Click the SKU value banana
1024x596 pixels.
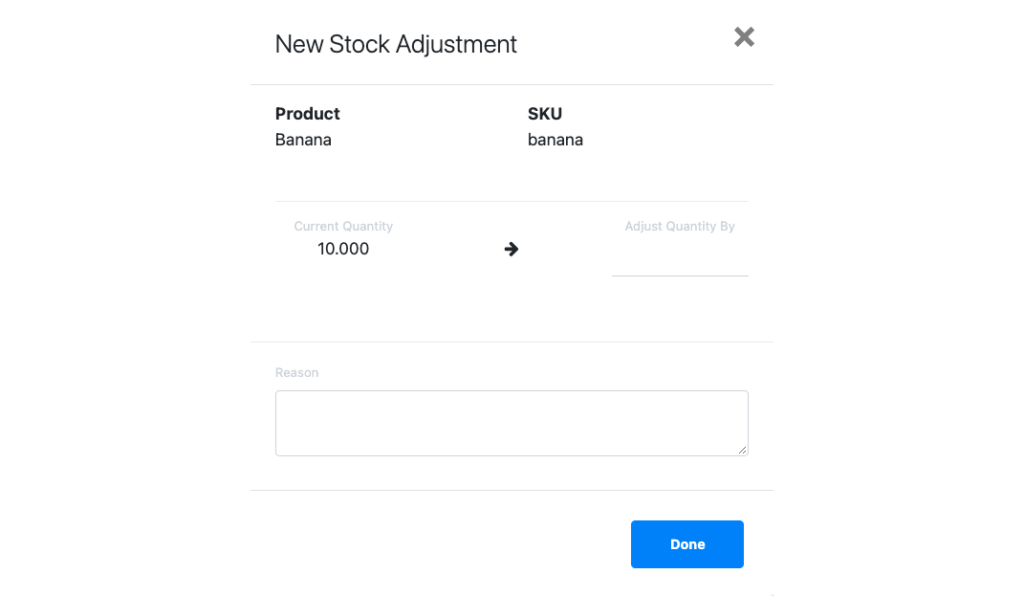coord(555,139)
